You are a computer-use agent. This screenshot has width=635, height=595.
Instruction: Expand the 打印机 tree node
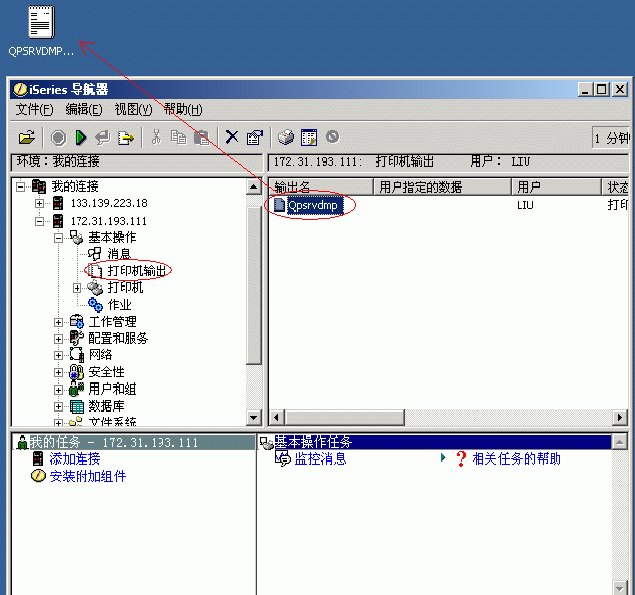pos(77,288)
